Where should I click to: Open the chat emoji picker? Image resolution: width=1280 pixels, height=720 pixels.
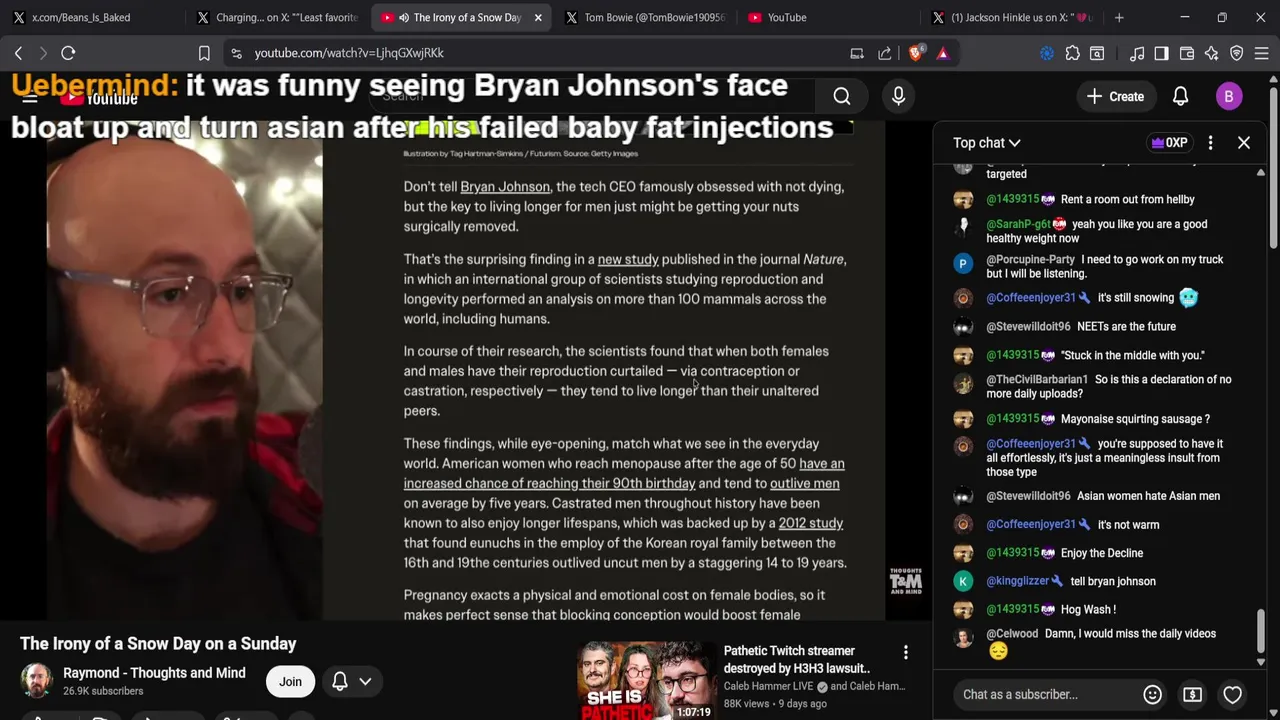(1152, 694)
